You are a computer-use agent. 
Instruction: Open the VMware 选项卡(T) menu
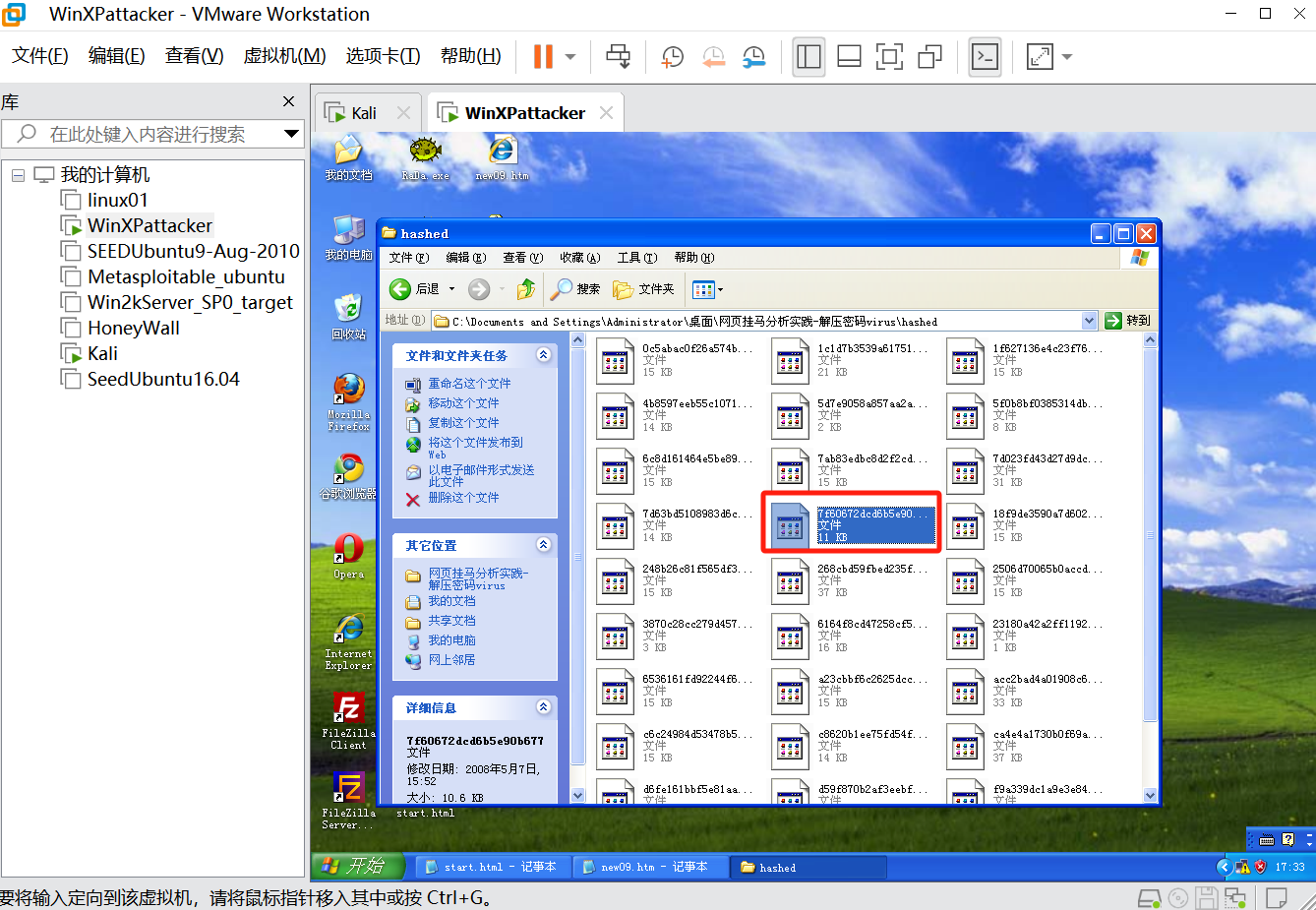click(x=383, y=56)
